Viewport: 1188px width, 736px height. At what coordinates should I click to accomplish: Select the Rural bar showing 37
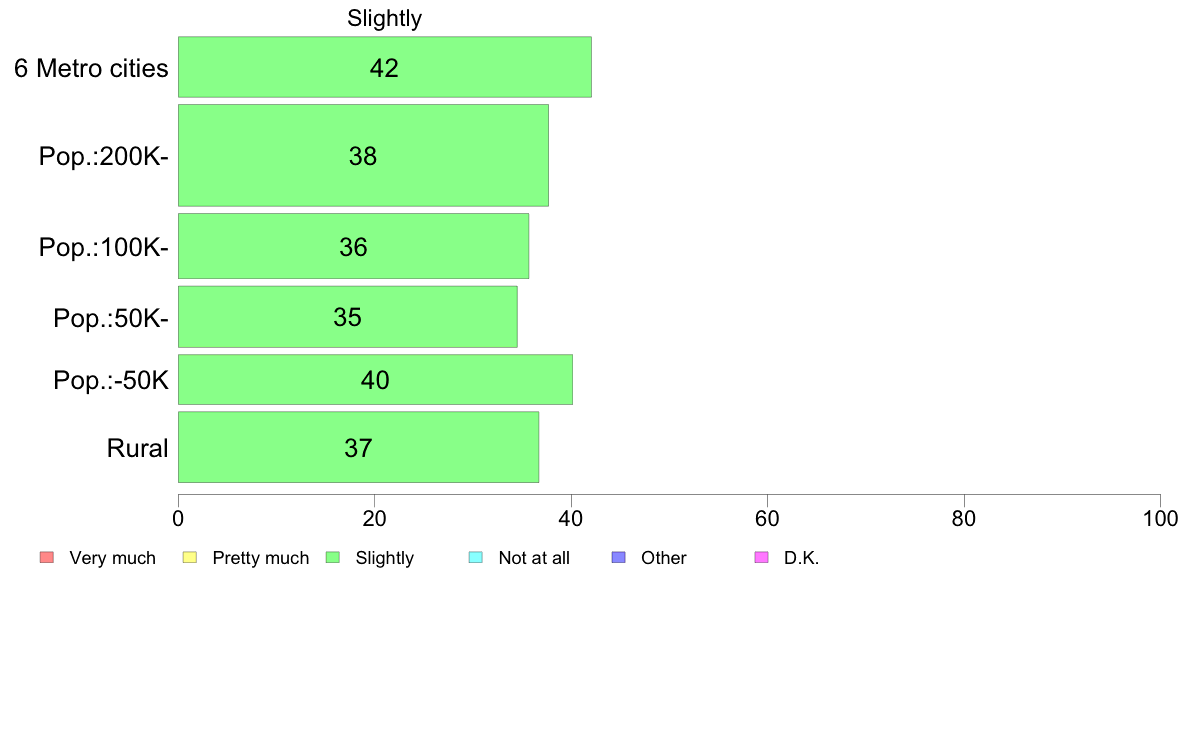pyautogui.click(x=358, y=447)
